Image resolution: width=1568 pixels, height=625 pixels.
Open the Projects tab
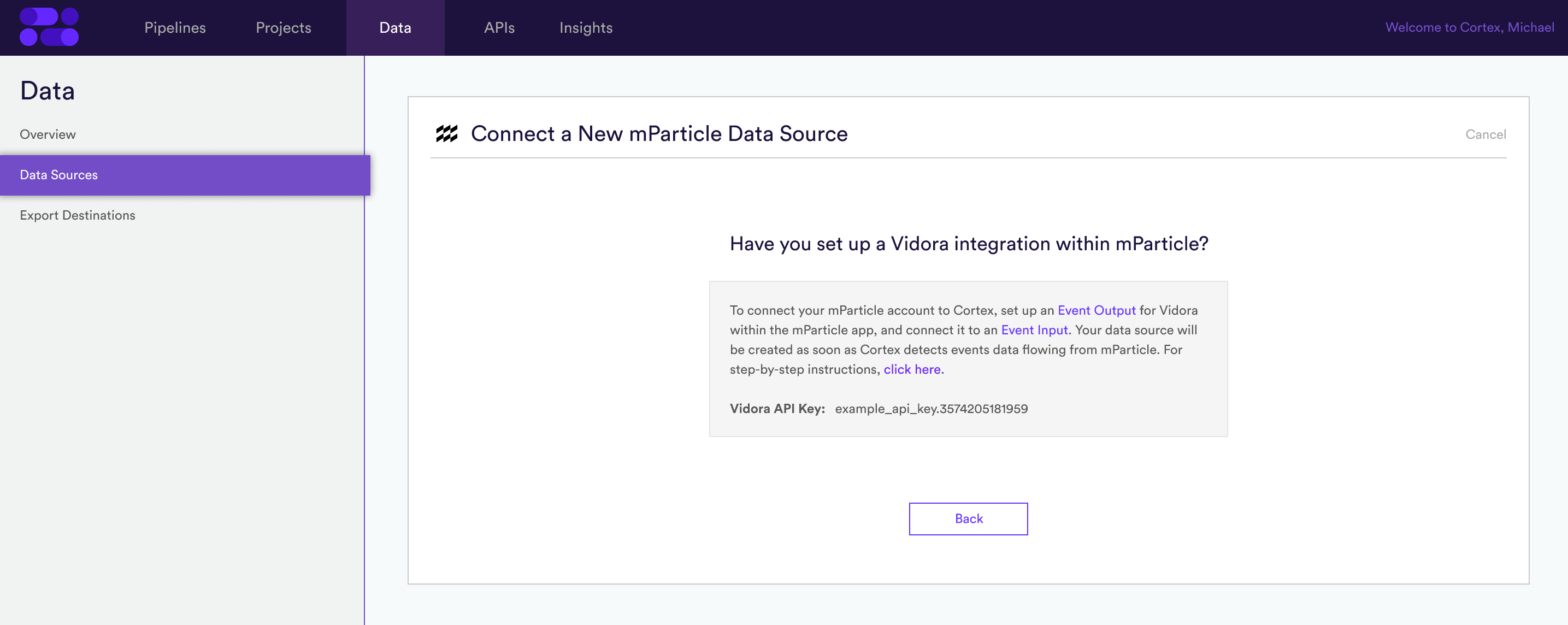click(283, 28)
